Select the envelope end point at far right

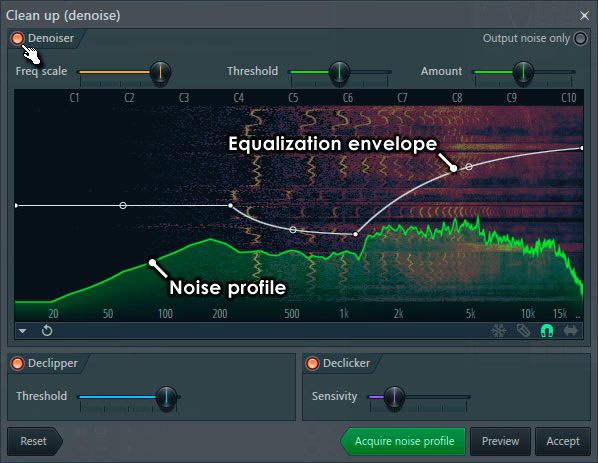[581, 148]
